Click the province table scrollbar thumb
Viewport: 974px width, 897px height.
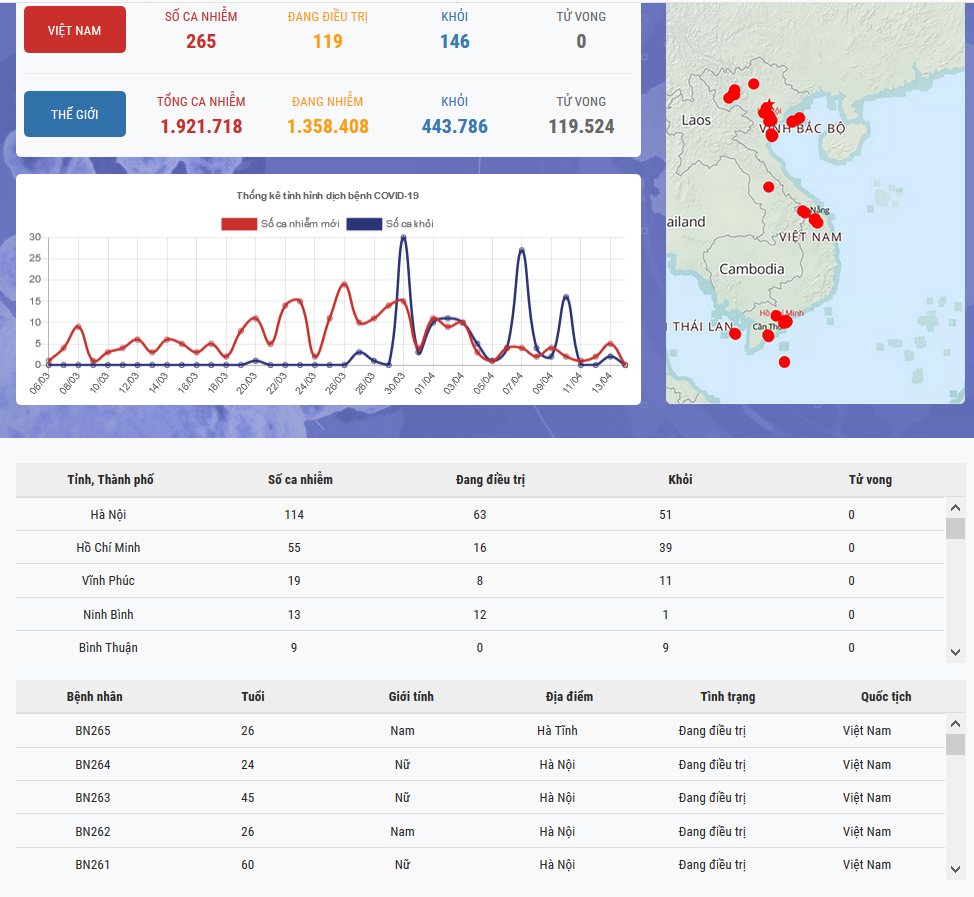[955, 529]
